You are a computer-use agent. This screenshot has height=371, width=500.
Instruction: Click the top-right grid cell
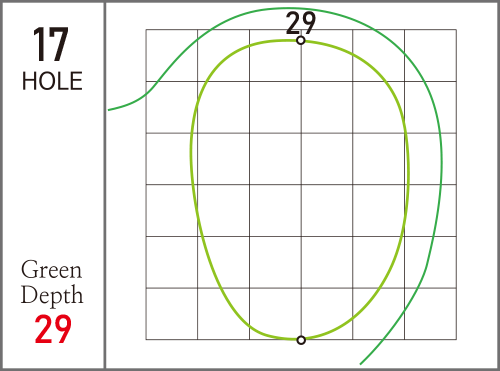[x=430, y=56]
